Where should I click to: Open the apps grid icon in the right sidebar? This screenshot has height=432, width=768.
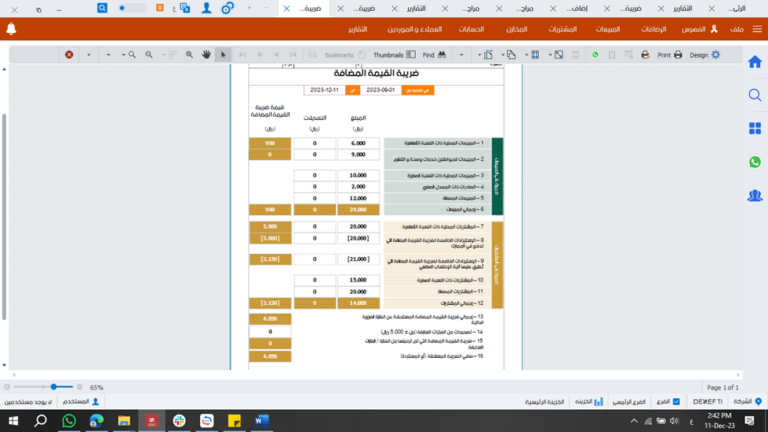click(x=755, y=128)
